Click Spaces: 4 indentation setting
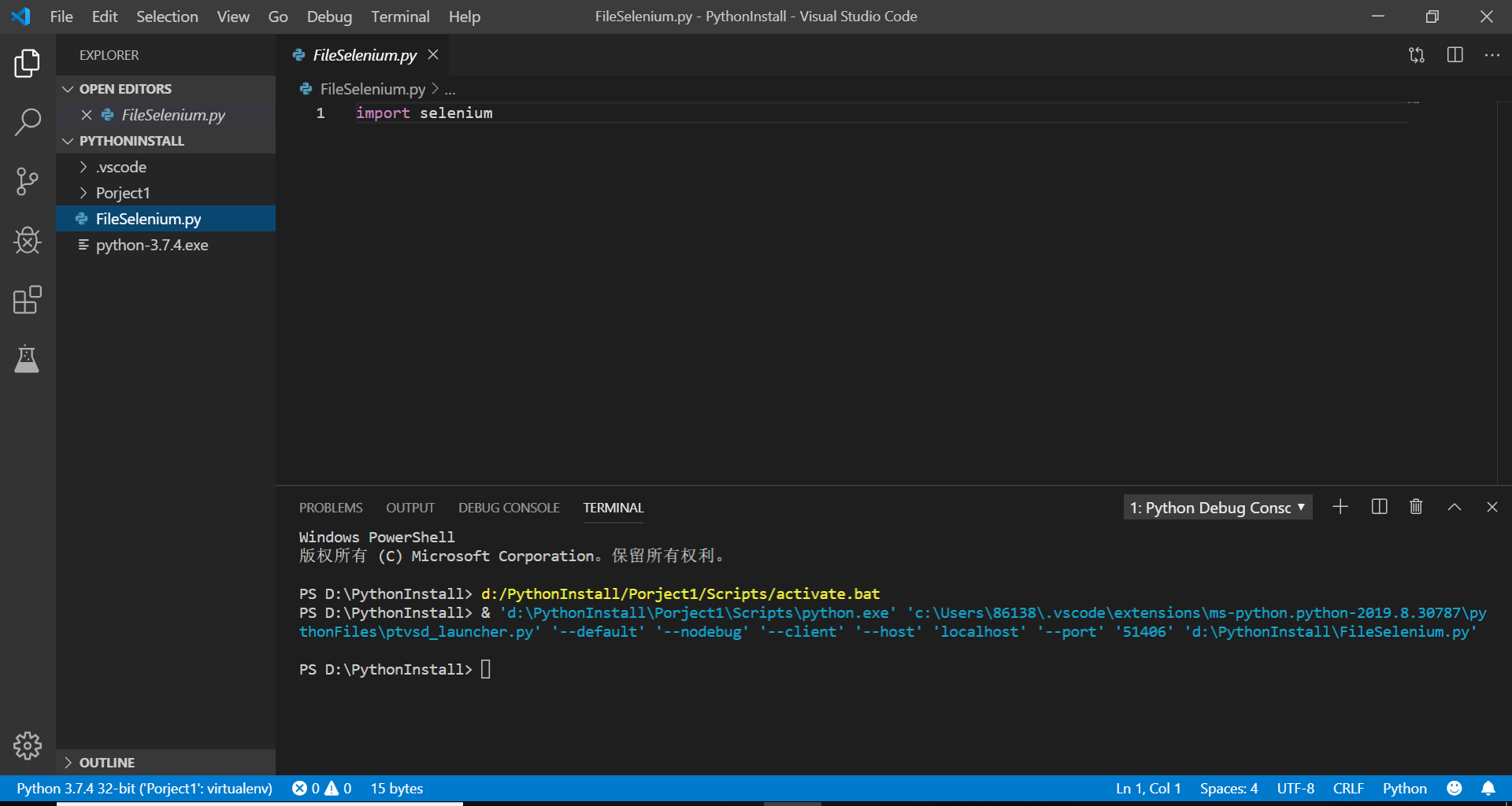This screenshot has width=1512, height=806. point(1228,788)
